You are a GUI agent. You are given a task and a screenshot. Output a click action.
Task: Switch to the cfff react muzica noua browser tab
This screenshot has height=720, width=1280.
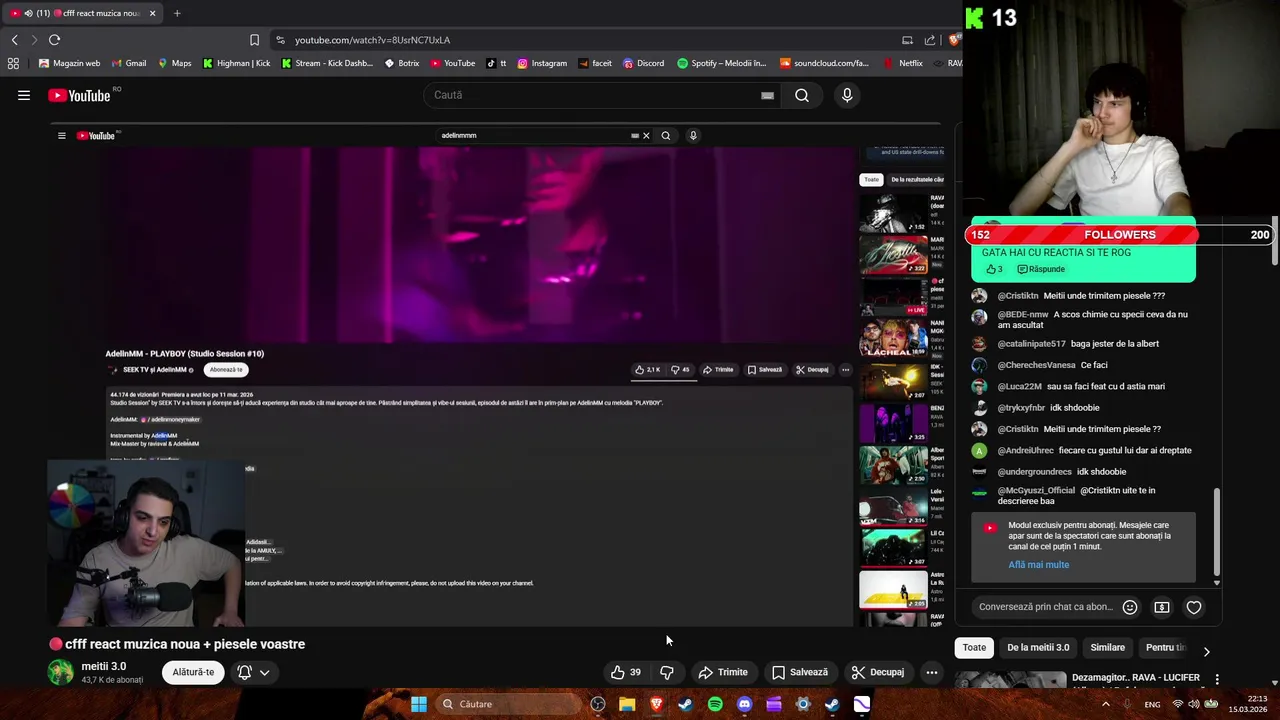(83, 13)
